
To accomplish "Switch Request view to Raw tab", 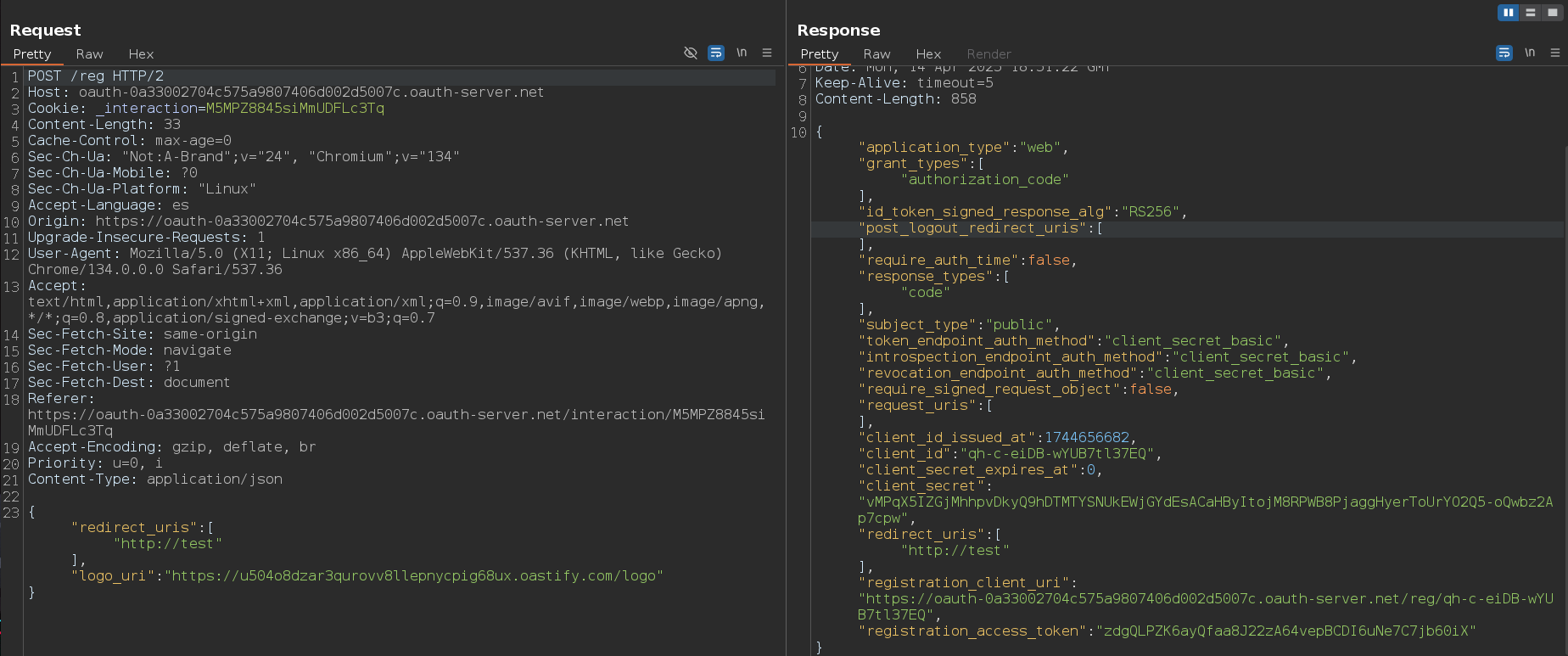I will click(89, 53).
